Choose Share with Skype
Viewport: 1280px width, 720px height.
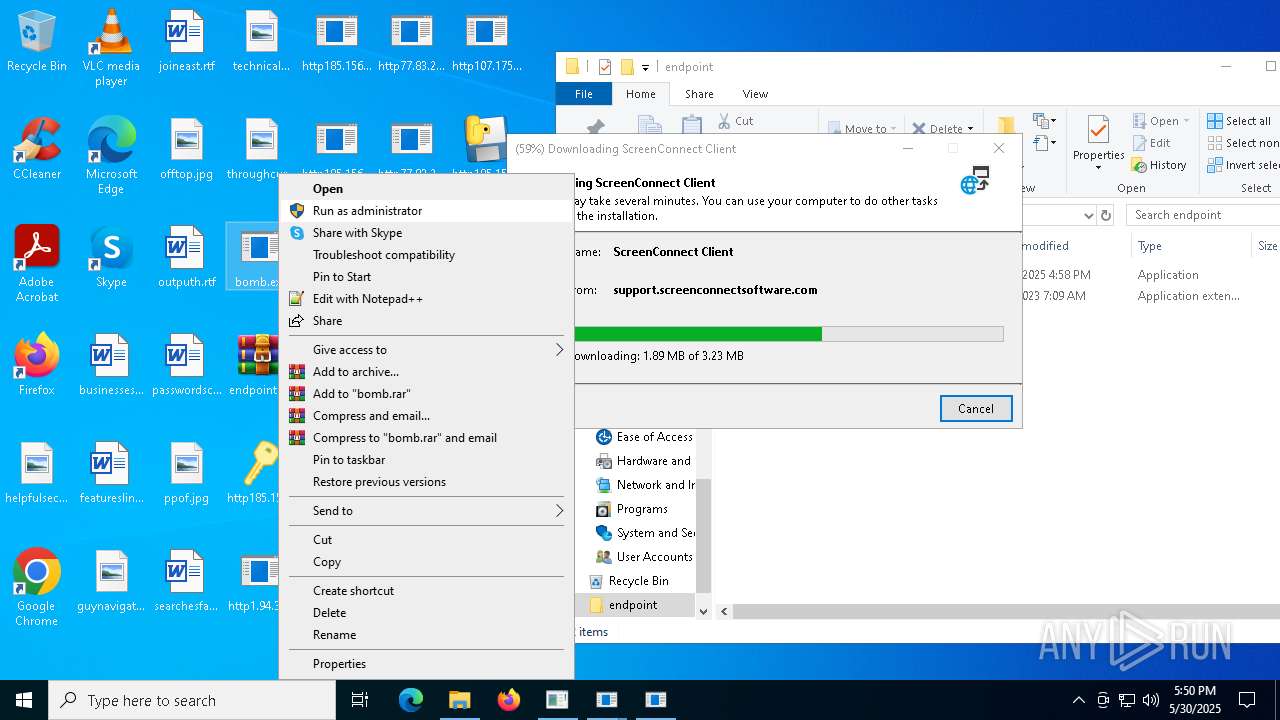(426, 233)
